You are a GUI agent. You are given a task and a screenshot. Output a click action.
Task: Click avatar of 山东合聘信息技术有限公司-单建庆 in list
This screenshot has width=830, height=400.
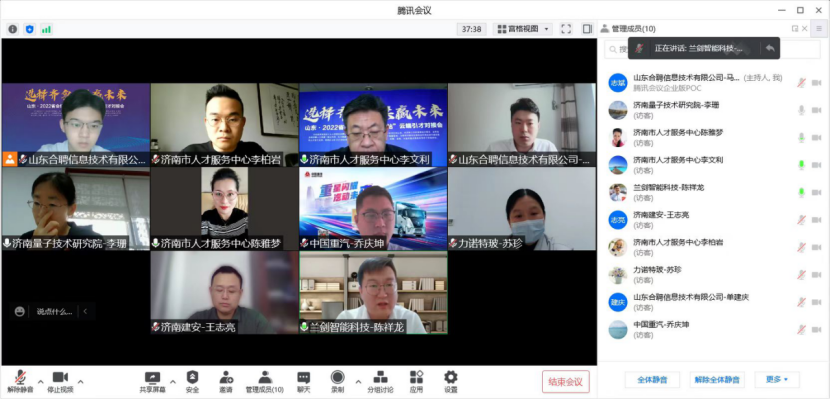(618, 302)
